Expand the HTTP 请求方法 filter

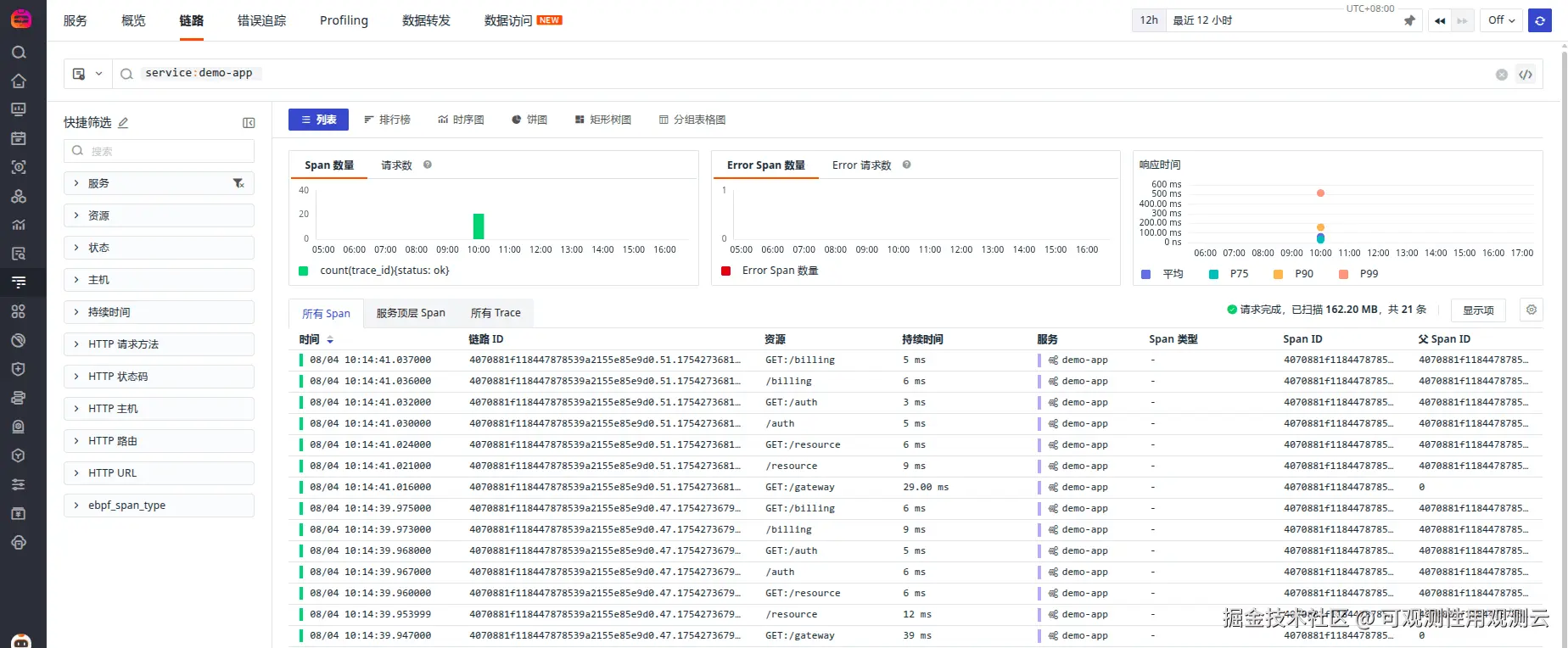[x=159, y=344]
